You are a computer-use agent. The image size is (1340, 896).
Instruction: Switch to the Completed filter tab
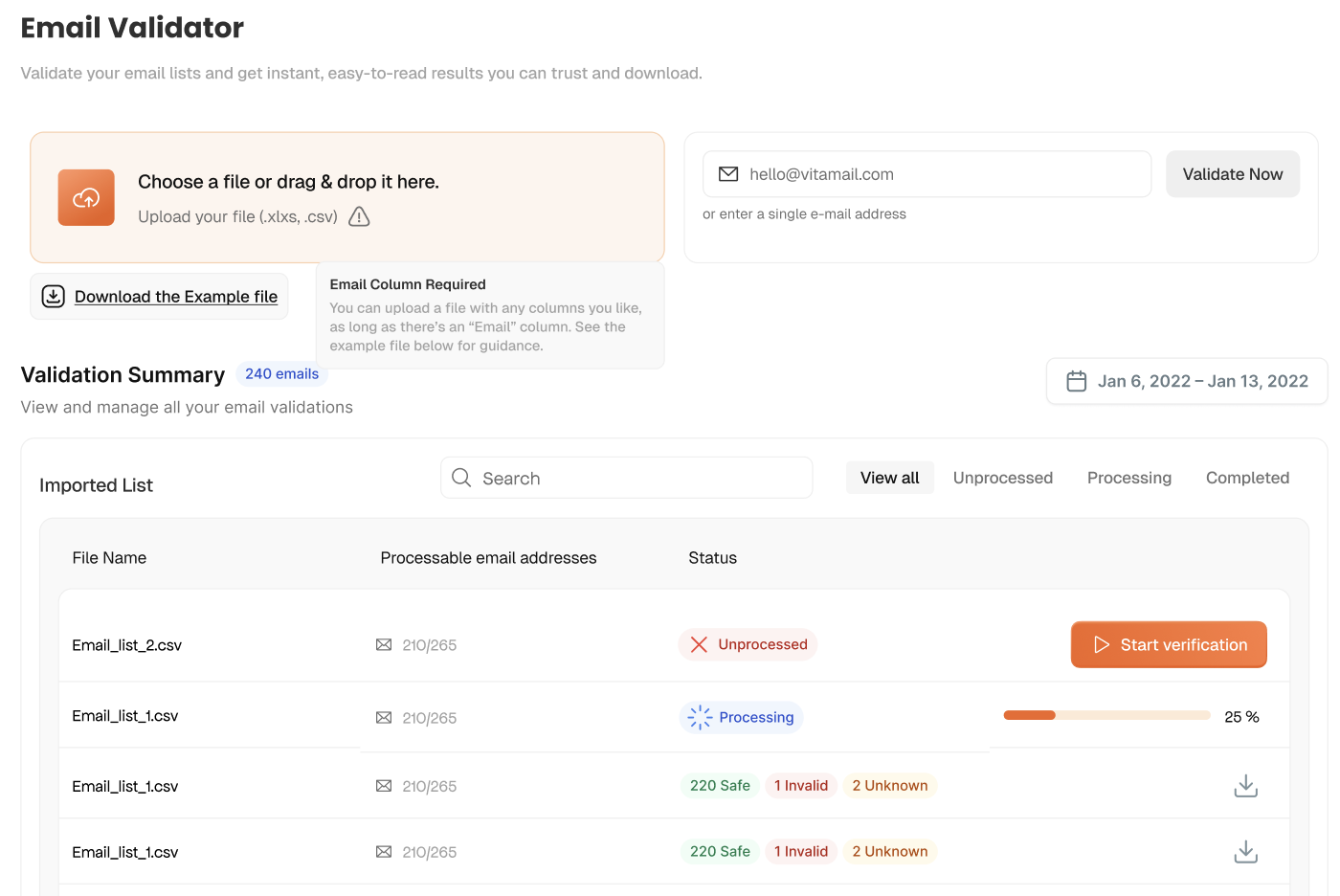click(1247, 477)
